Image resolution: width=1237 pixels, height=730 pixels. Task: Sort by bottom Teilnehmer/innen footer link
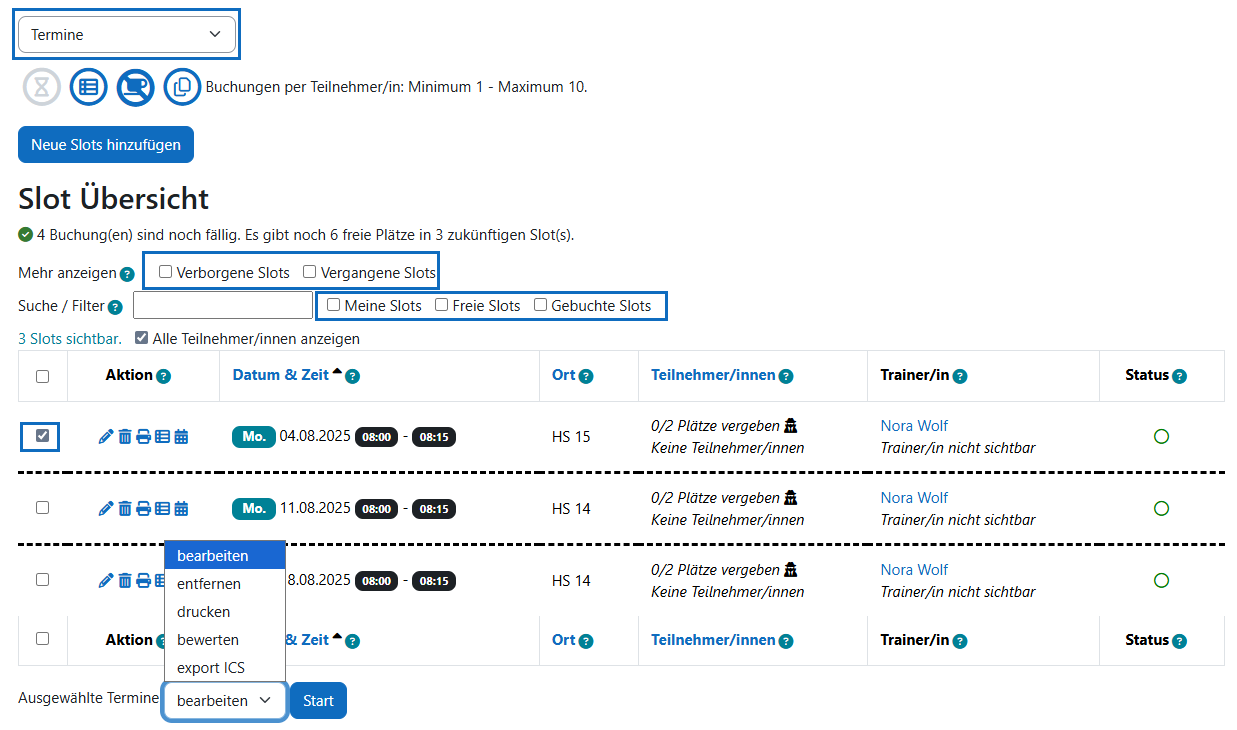[713, 640]
